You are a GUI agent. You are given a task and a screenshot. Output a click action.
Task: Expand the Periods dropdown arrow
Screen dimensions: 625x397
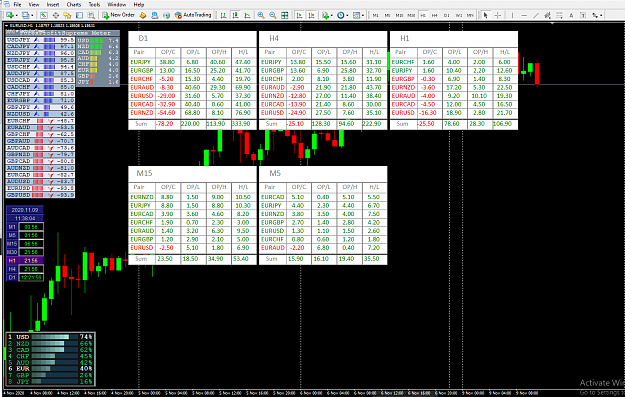tap(347, 16)
